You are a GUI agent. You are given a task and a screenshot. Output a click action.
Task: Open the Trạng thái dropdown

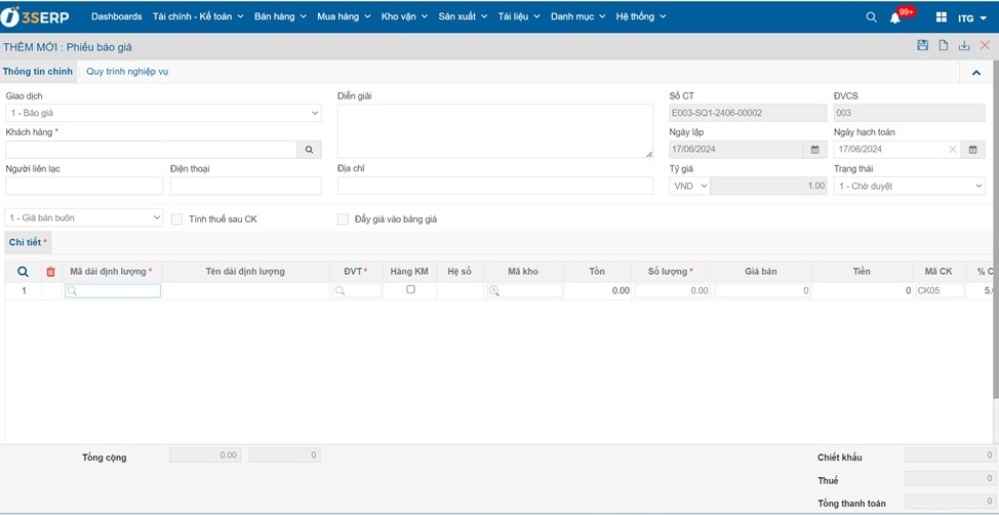point(909,186)
